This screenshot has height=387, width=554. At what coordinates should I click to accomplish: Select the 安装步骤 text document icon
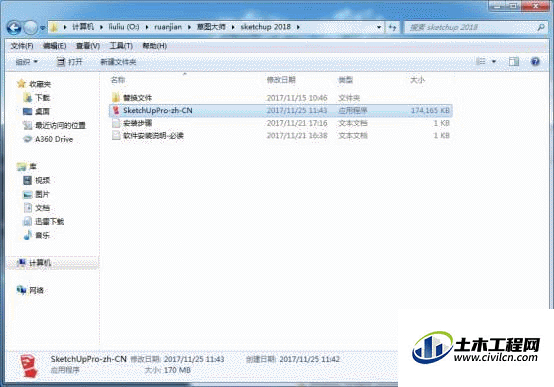point(116,123)
